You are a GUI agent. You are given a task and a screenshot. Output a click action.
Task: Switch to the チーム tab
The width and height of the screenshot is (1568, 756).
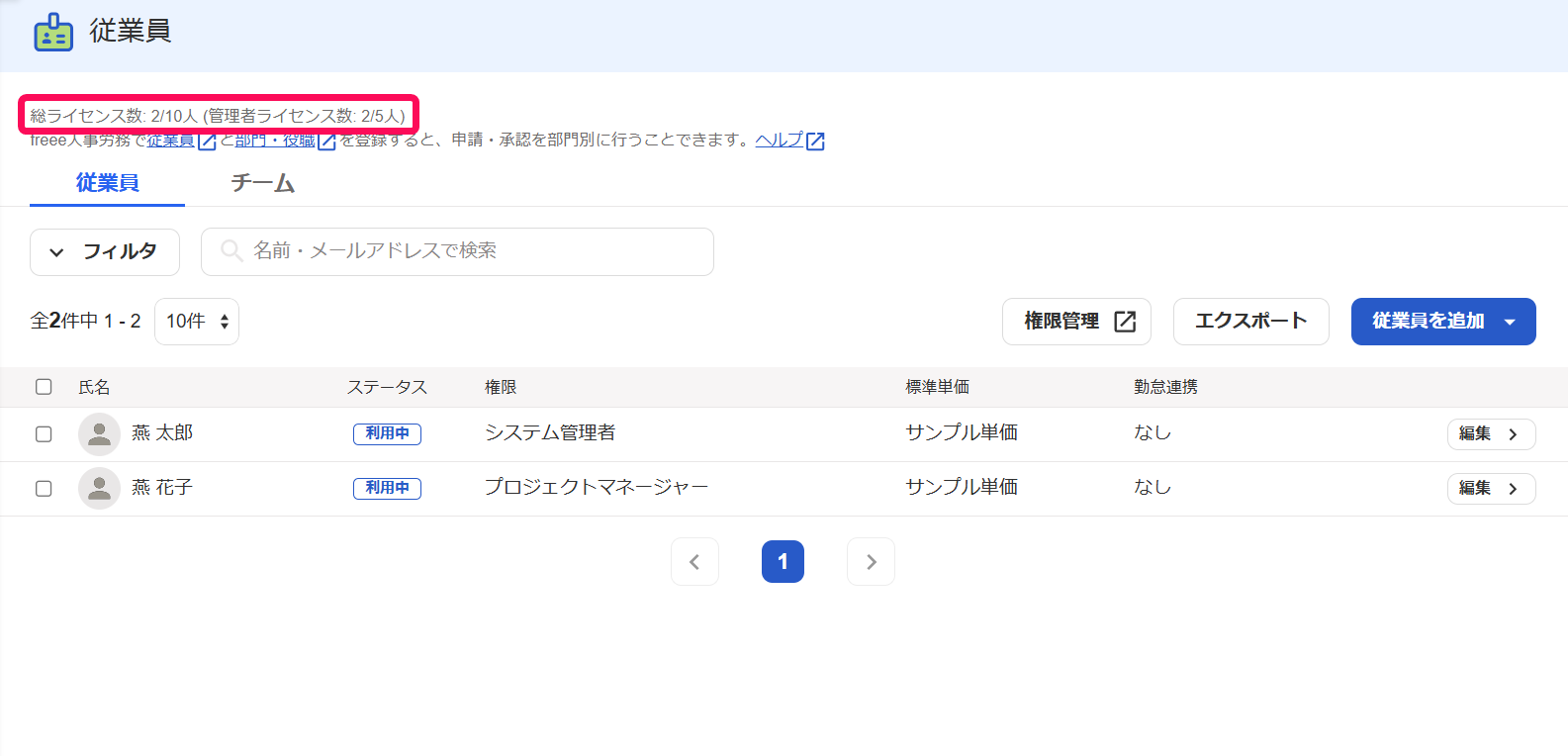click(263, 183)
